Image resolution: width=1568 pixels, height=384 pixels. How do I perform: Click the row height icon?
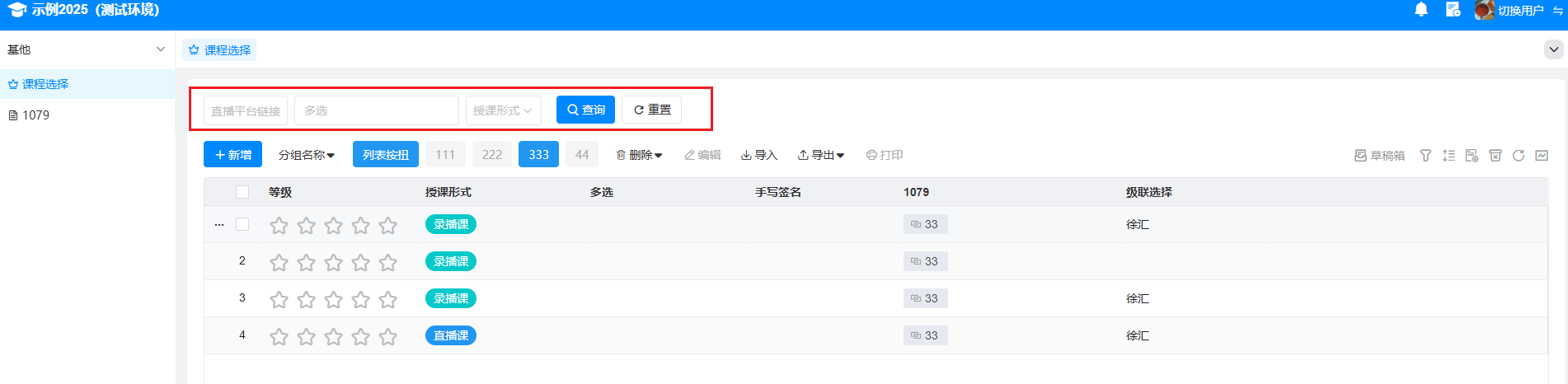tap(1448, 155)
